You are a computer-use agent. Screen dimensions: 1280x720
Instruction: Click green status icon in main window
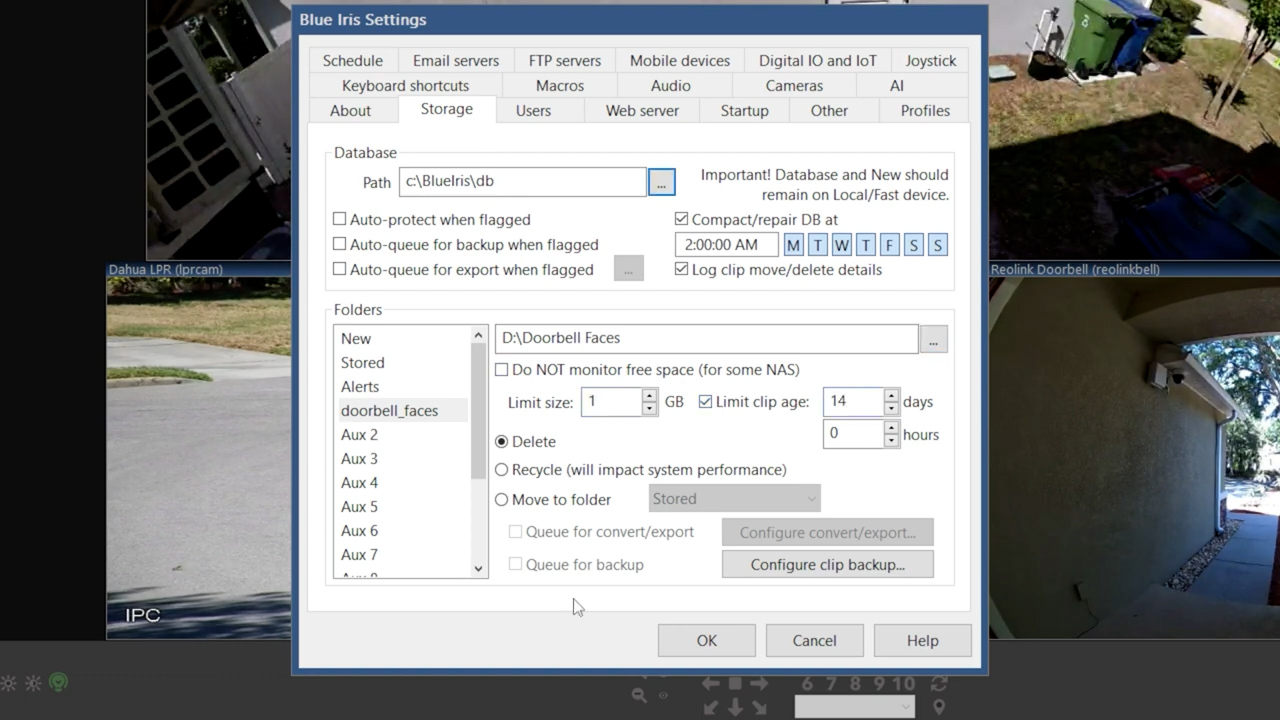pyautogui.click(x=58, y=683)
